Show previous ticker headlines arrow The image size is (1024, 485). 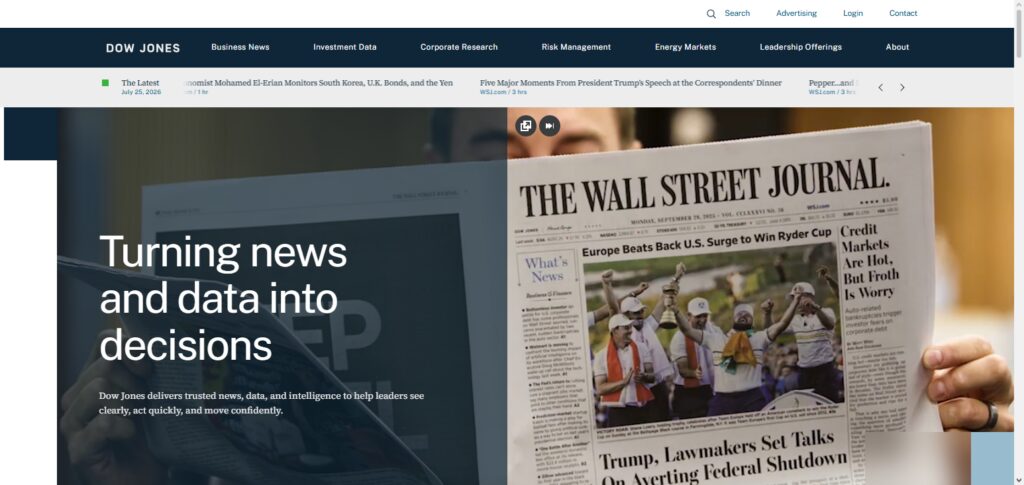click(880, 87)
